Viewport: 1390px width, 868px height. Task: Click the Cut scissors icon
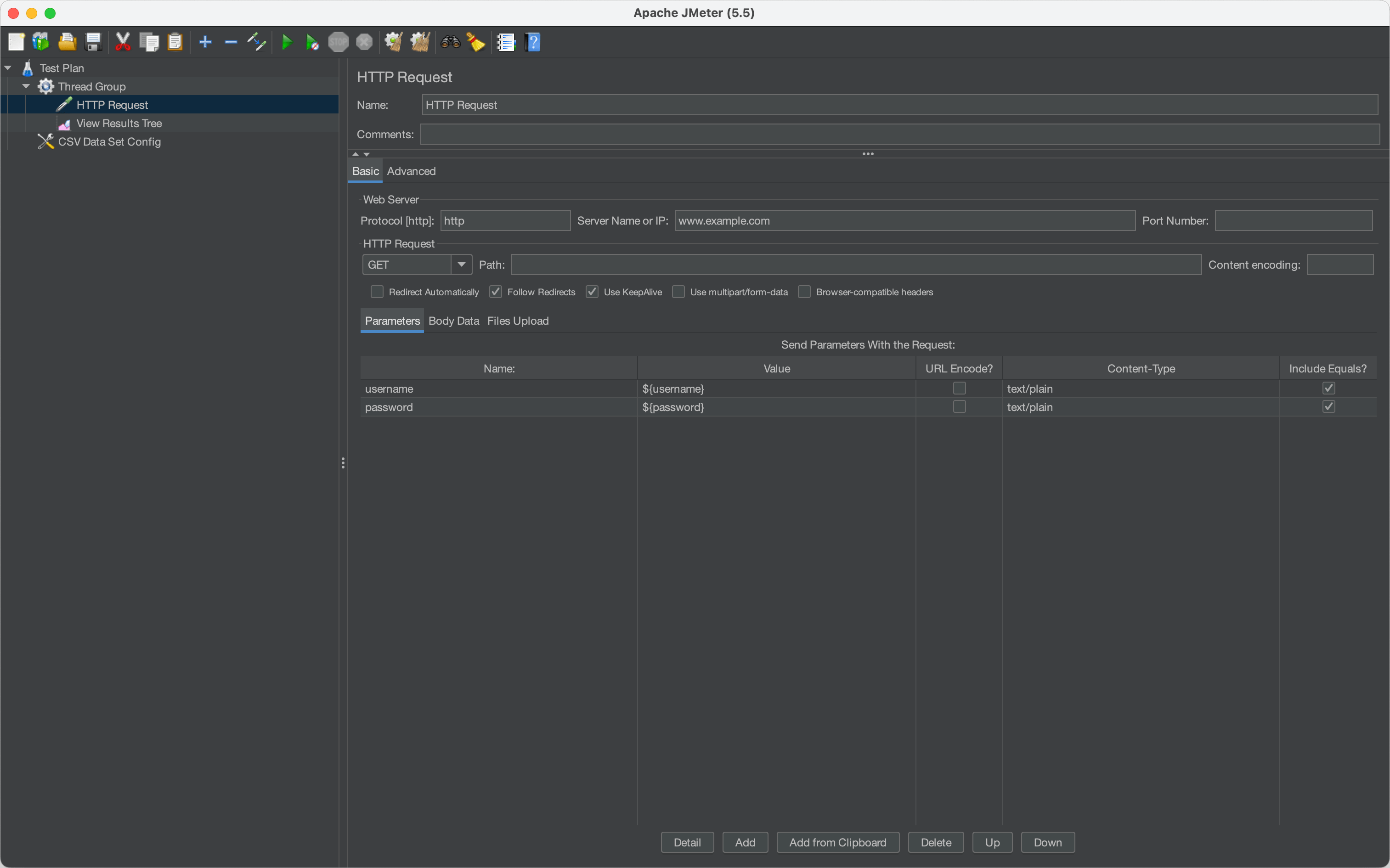(123, 42)
